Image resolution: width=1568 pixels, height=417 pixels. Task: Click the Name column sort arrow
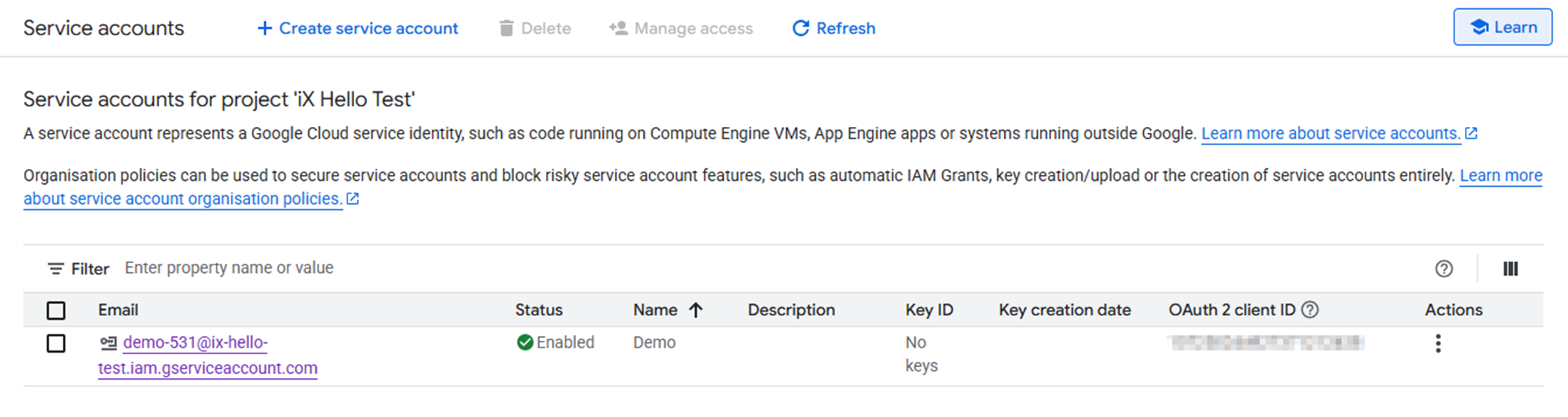pos(695,310)
